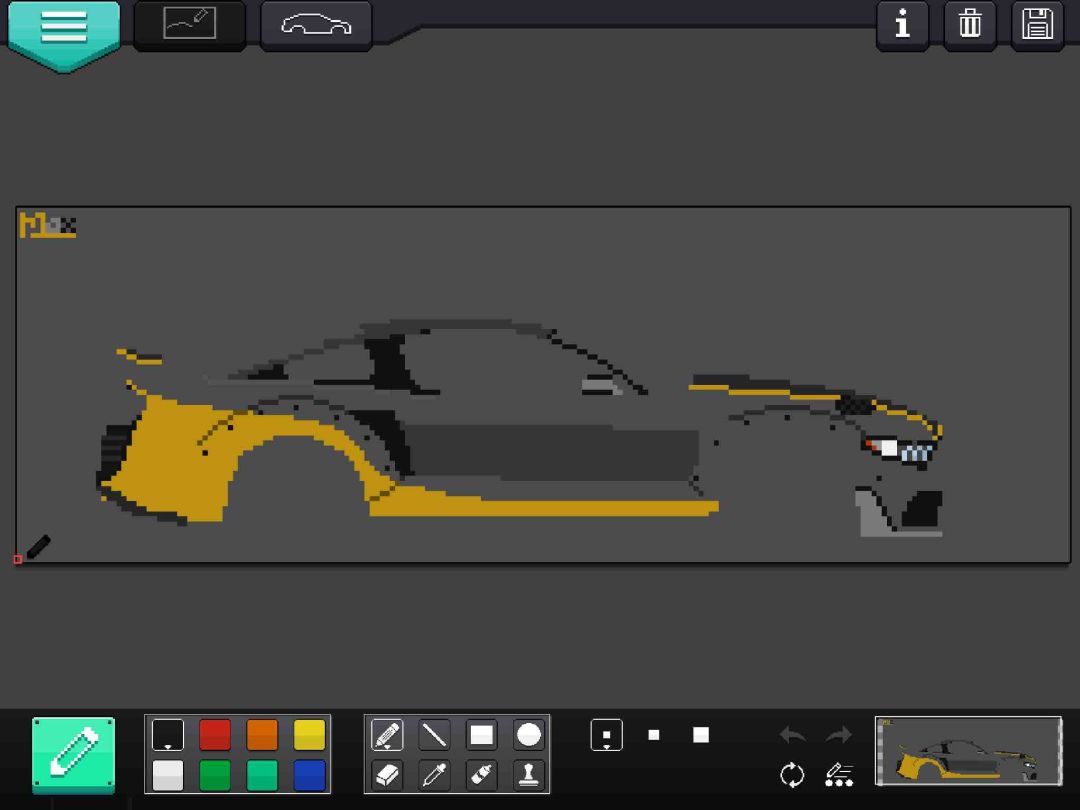This screenshot has width=1080, height=810.
Task: Select the Rectangle shape tool
Action: (x=481, y=735)
